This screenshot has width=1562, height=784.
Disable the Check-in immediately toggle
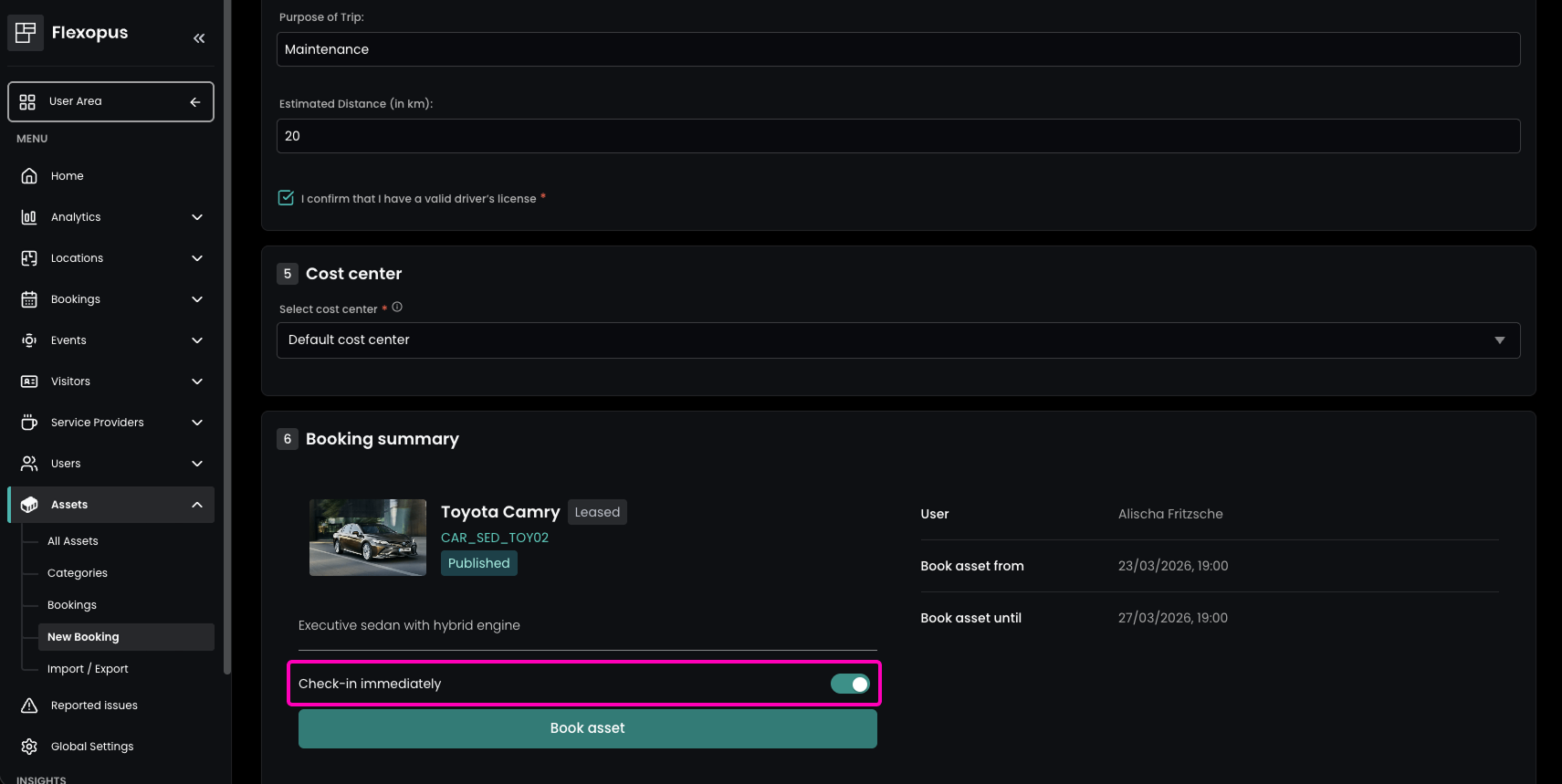[x=849, y=684]
